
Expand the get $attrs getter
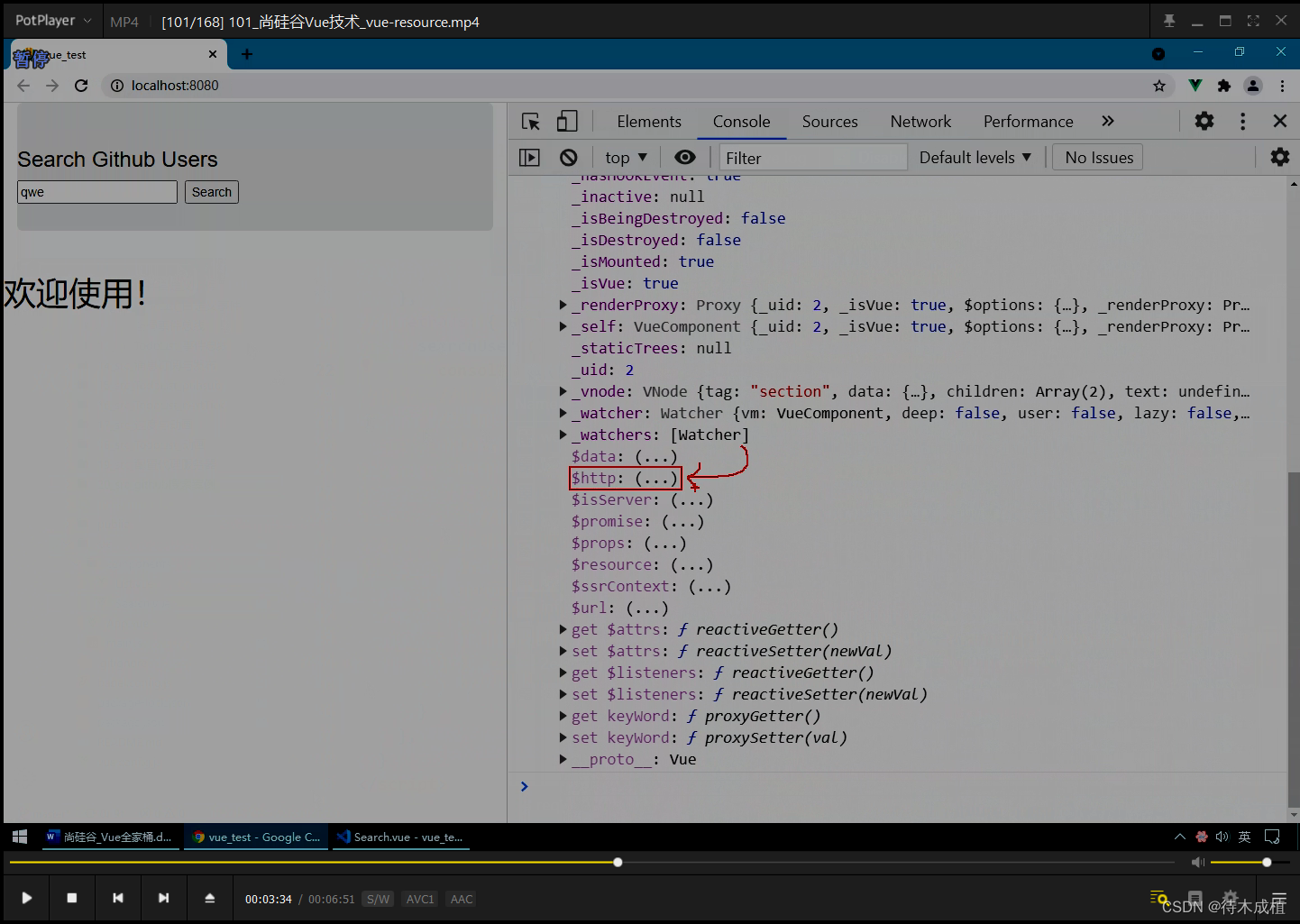pyautogui.click(x=563, y=630)
